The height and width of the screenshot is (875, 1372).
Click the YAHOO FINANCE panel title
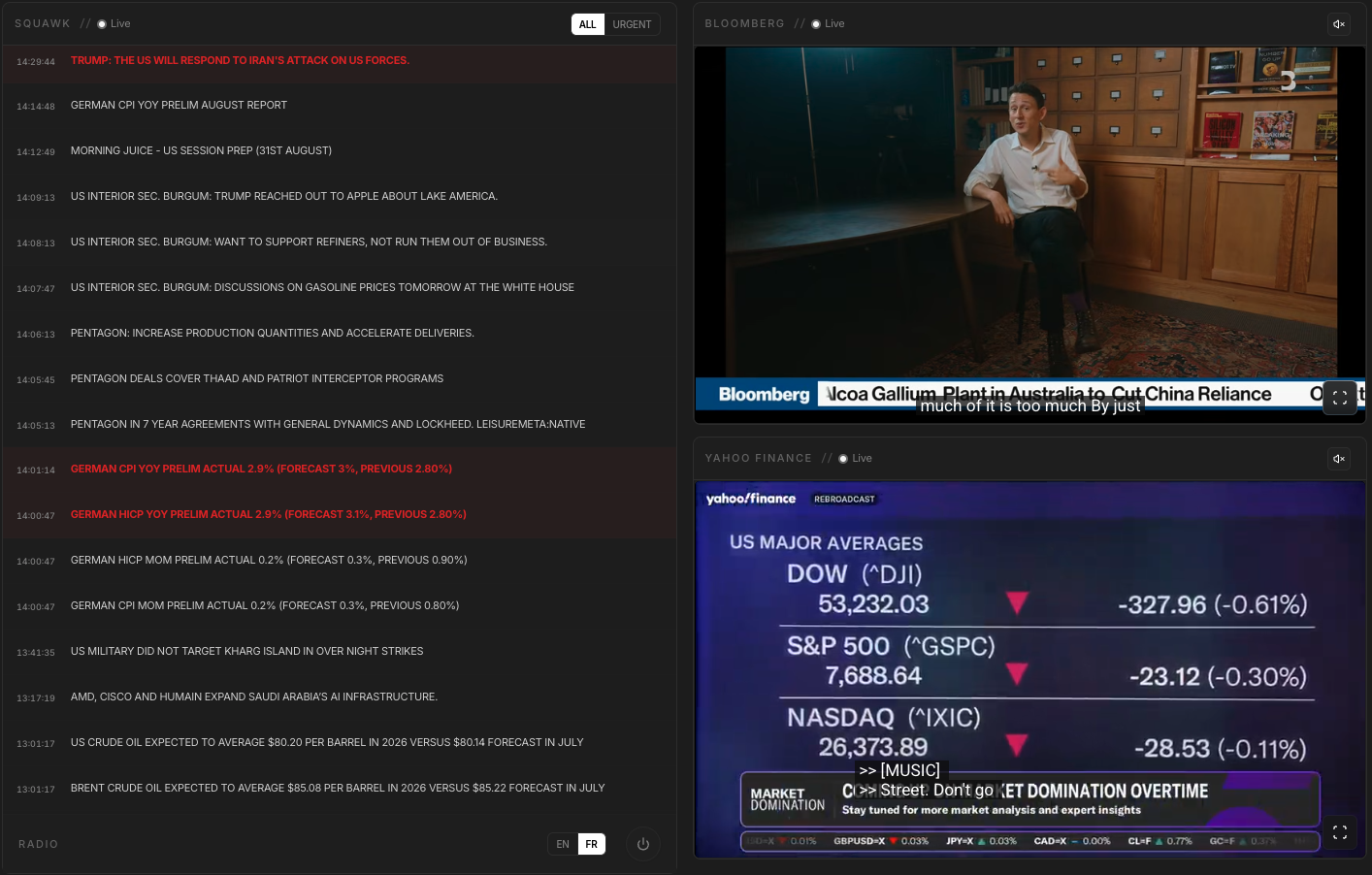click(758, 459)
